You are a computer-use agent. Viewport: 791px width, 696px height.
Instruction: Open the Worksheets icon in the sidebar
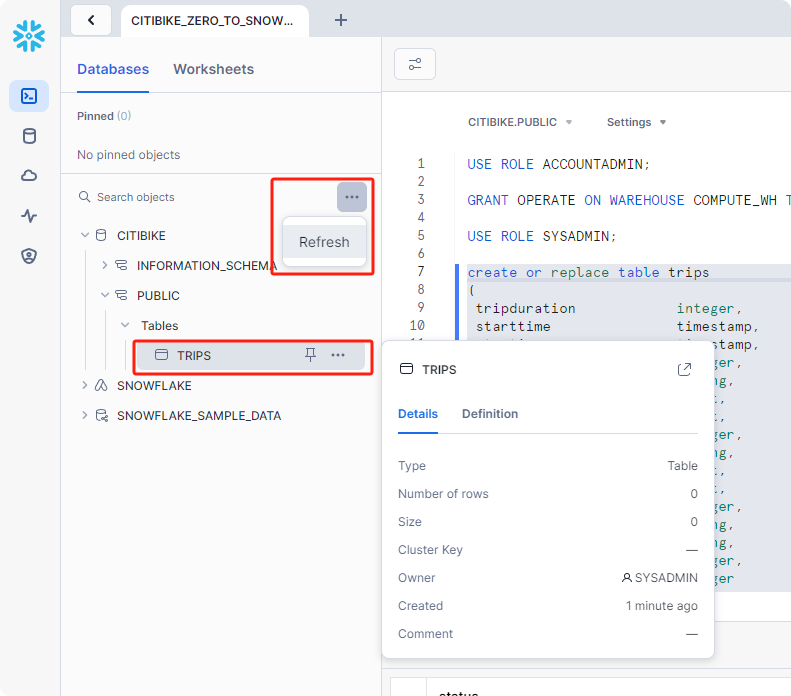(x=29, y=96)
